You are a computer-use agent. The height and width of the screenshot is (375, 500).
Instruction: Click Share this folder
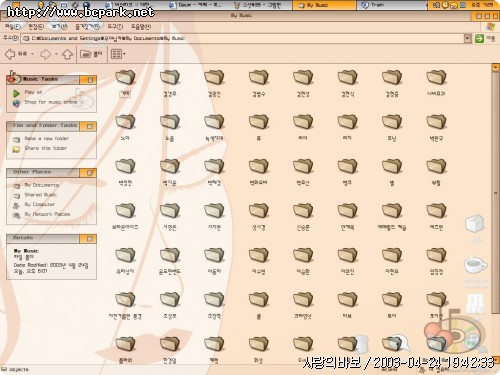(46, 148)
